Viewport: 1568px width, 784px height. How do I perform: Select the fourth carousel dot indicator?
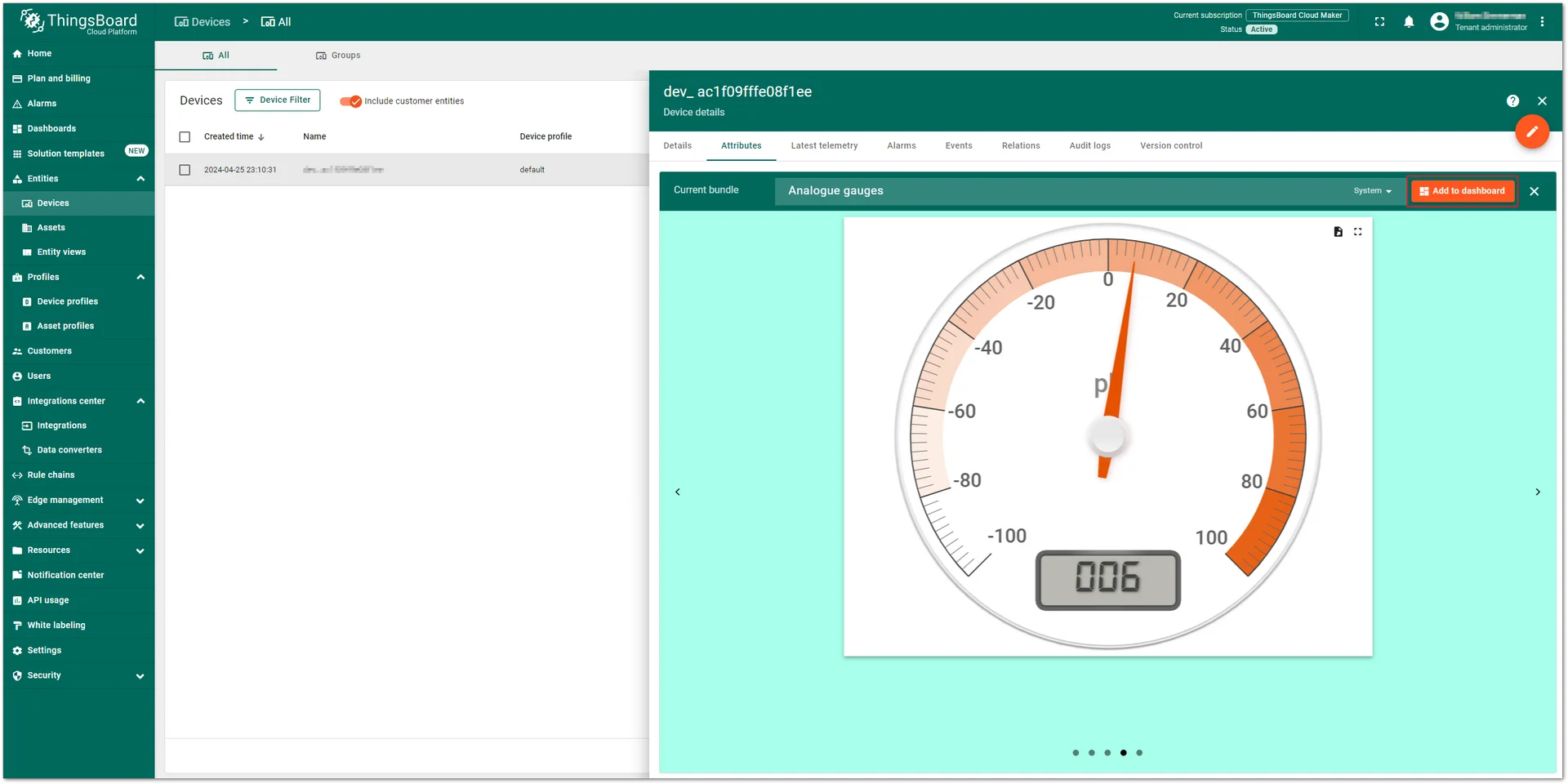pos(1124,753)
